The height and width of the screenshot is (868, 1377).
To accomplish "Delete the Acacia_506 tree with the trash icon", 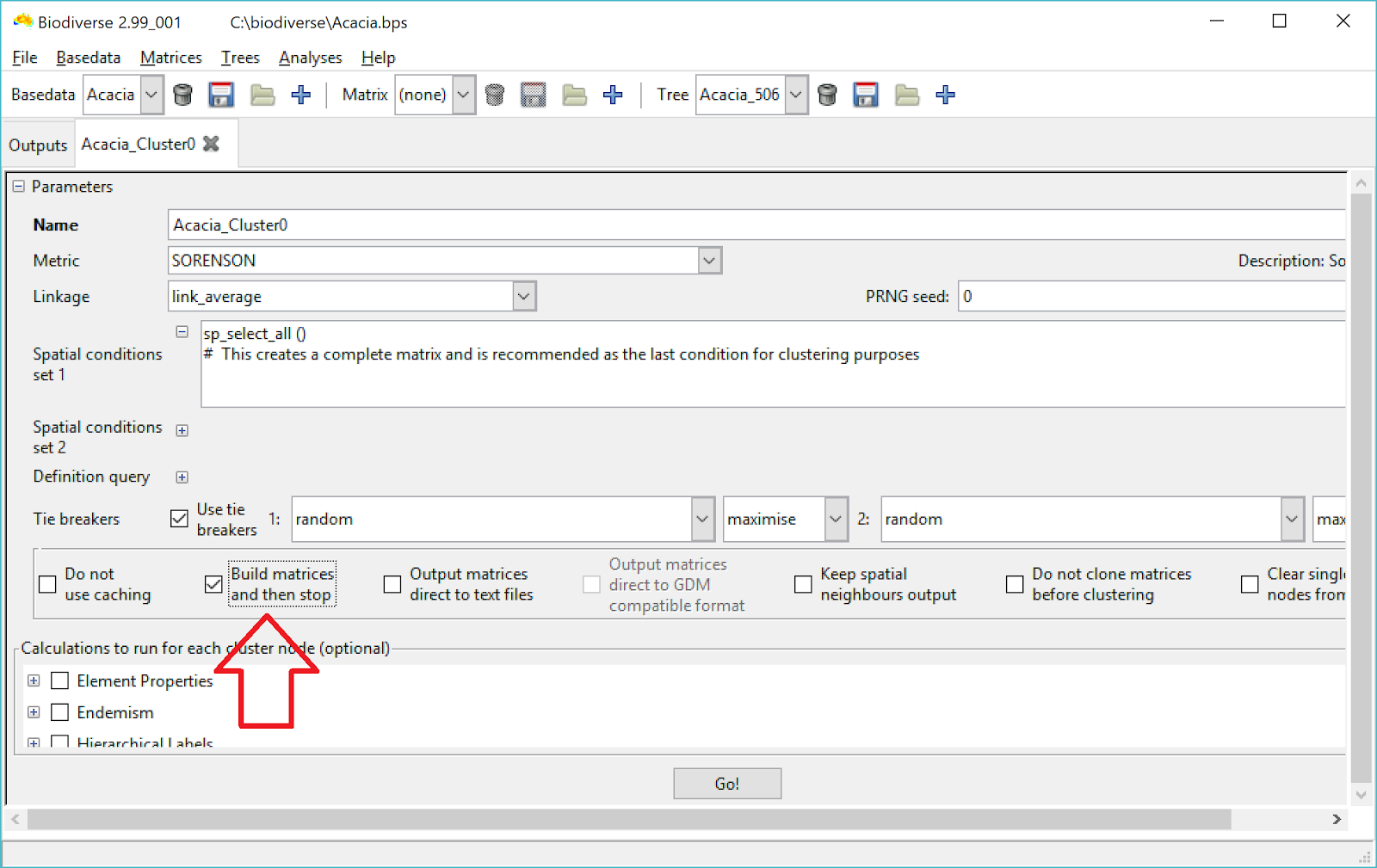I will (x=826, y=95).
